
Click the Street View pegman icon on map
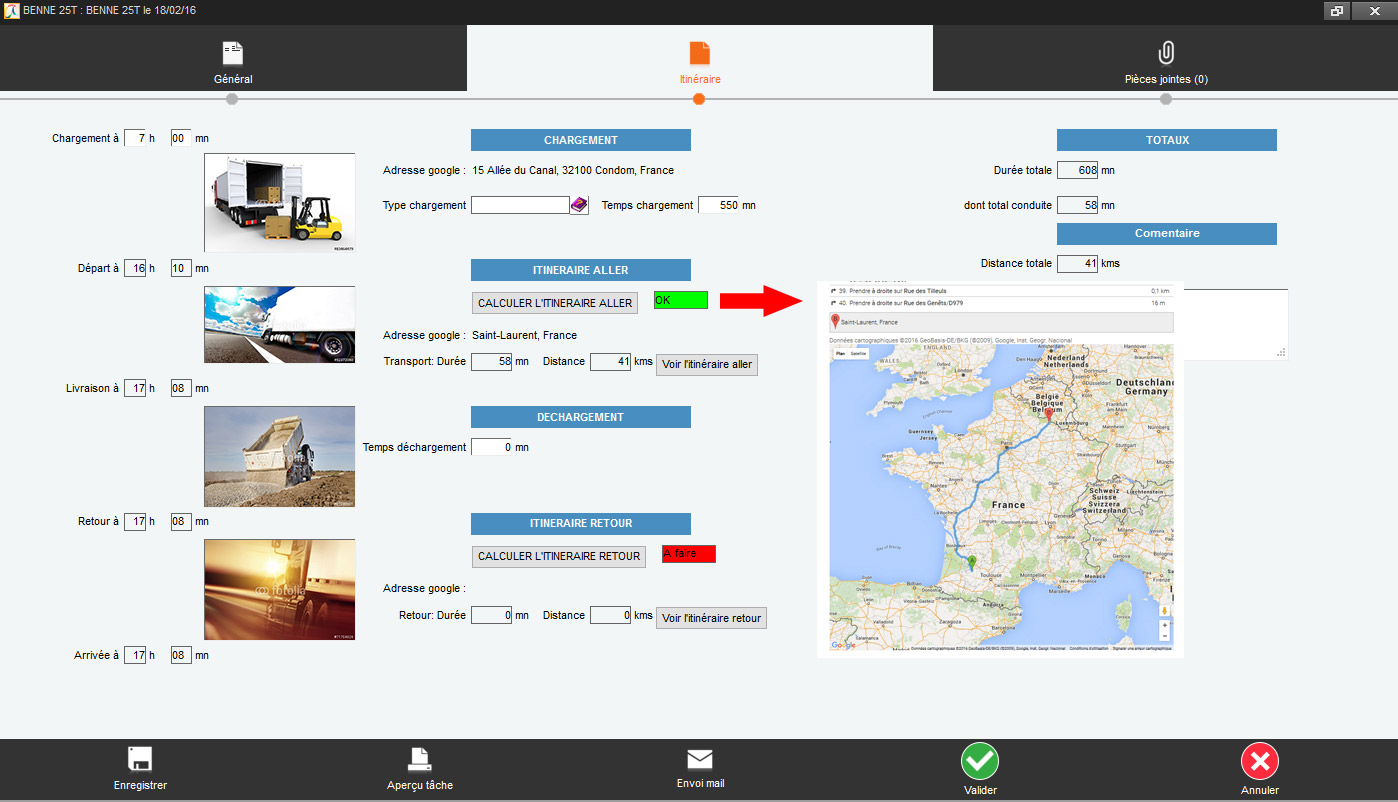click(x=1165, y=609)
